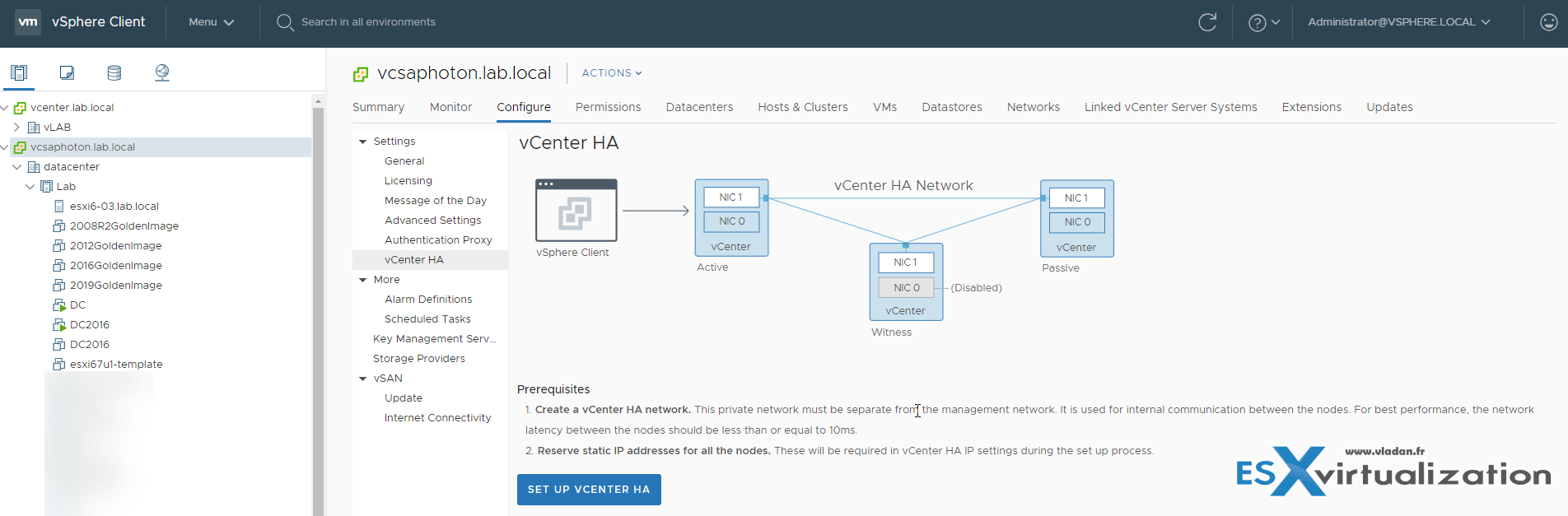Switch to the Permissions tab
The width and height of the screenshot is (1568, 516).
(608, 107)
